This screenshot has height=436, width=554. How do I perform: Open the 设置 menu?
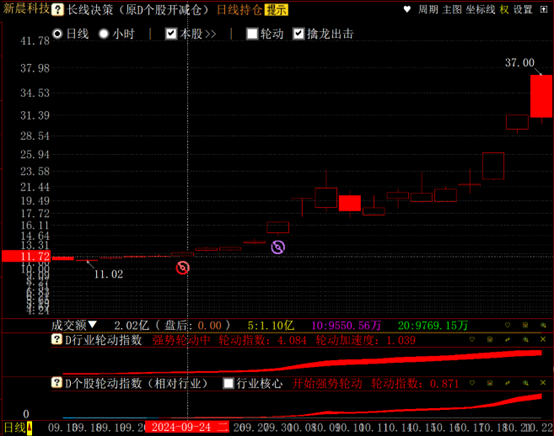[x=523, y=10]
